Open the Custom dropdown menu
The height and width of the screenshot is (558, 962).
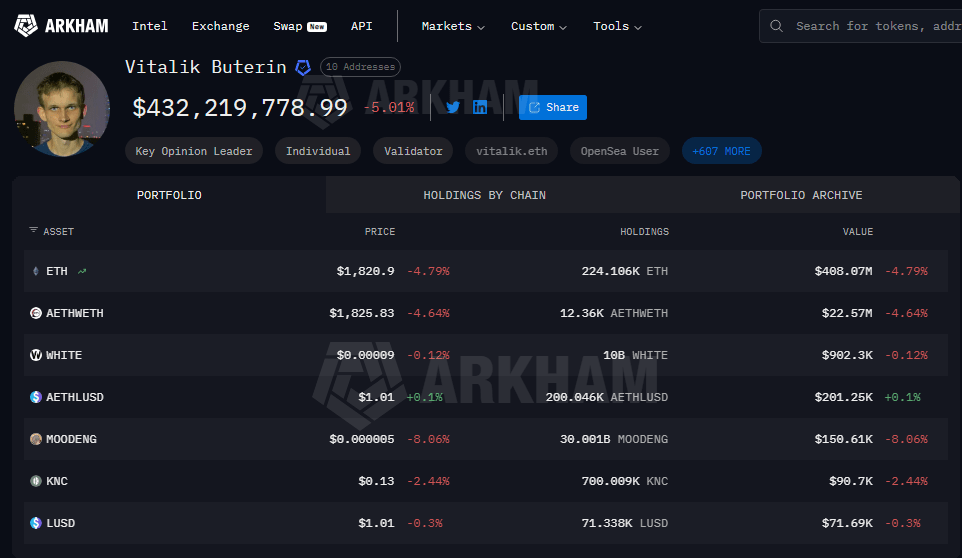click(x=538, y=26)
